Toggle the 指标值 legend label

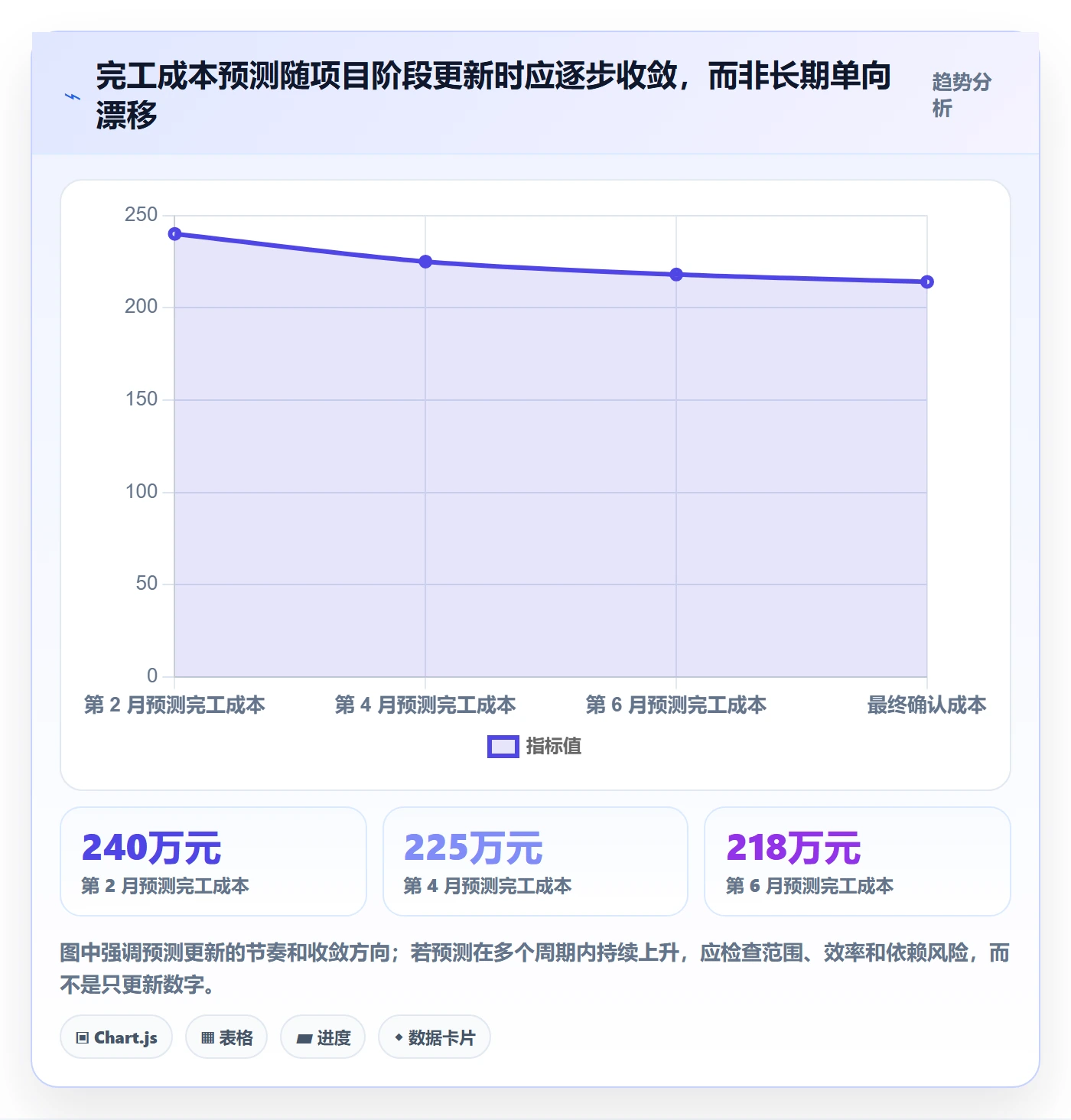tap(554, 747)
